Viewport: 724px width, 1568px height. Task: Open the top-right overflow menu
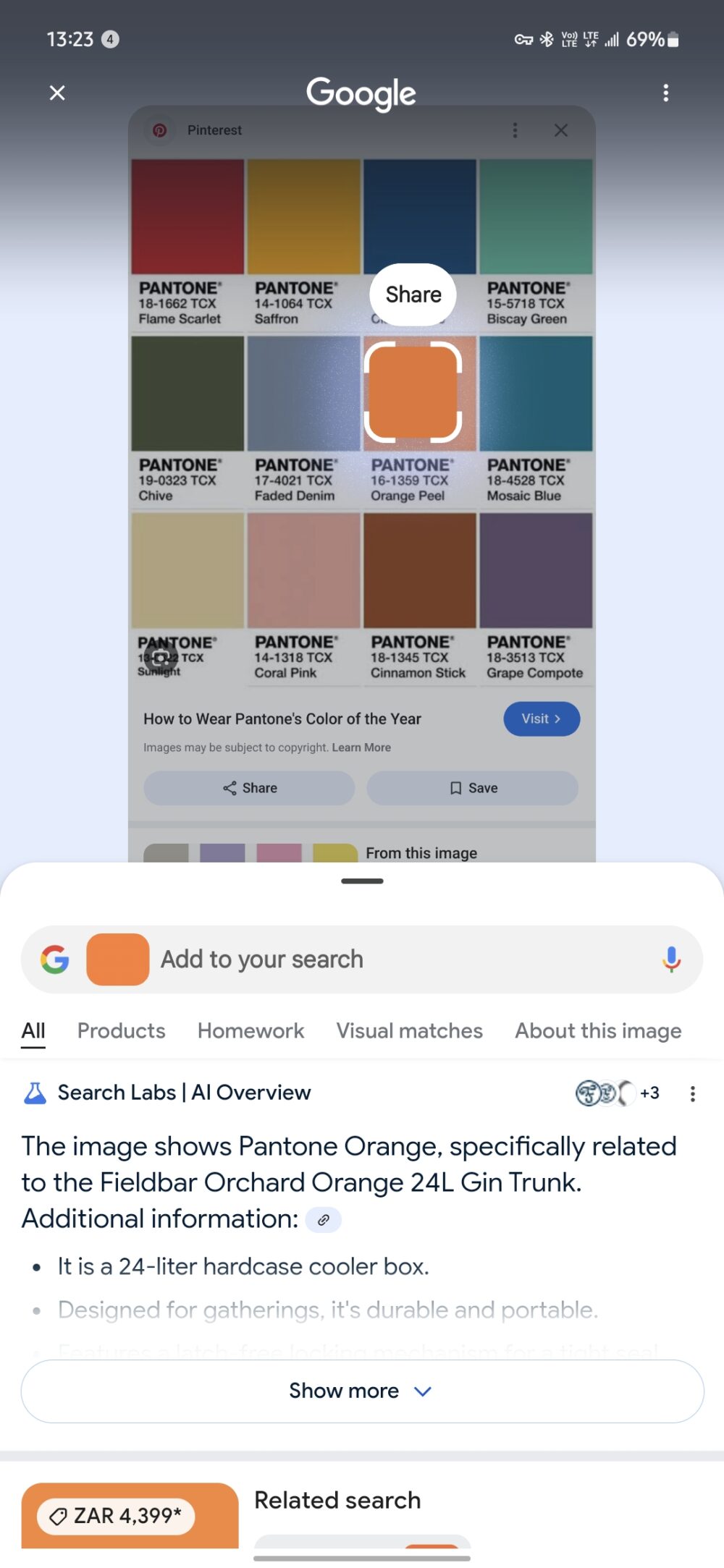pos(666,93)
